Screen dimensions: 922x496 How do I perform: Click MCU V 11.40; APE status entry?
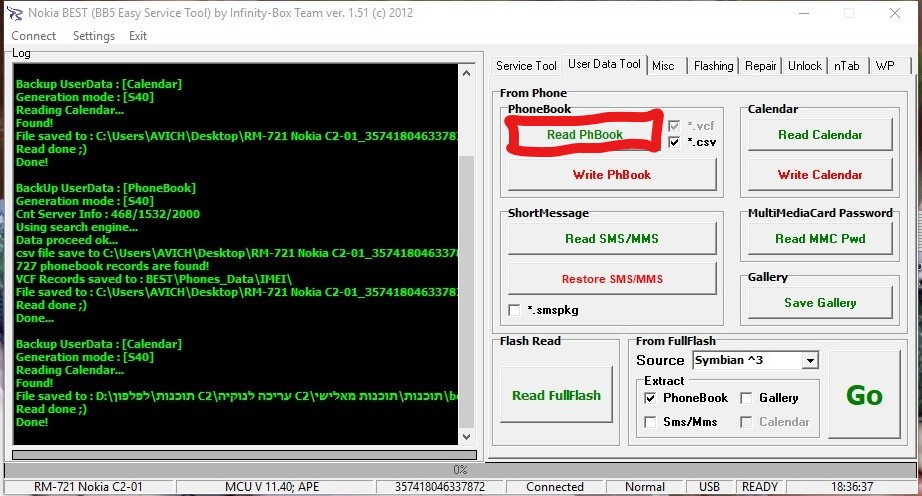coord(272,487)
